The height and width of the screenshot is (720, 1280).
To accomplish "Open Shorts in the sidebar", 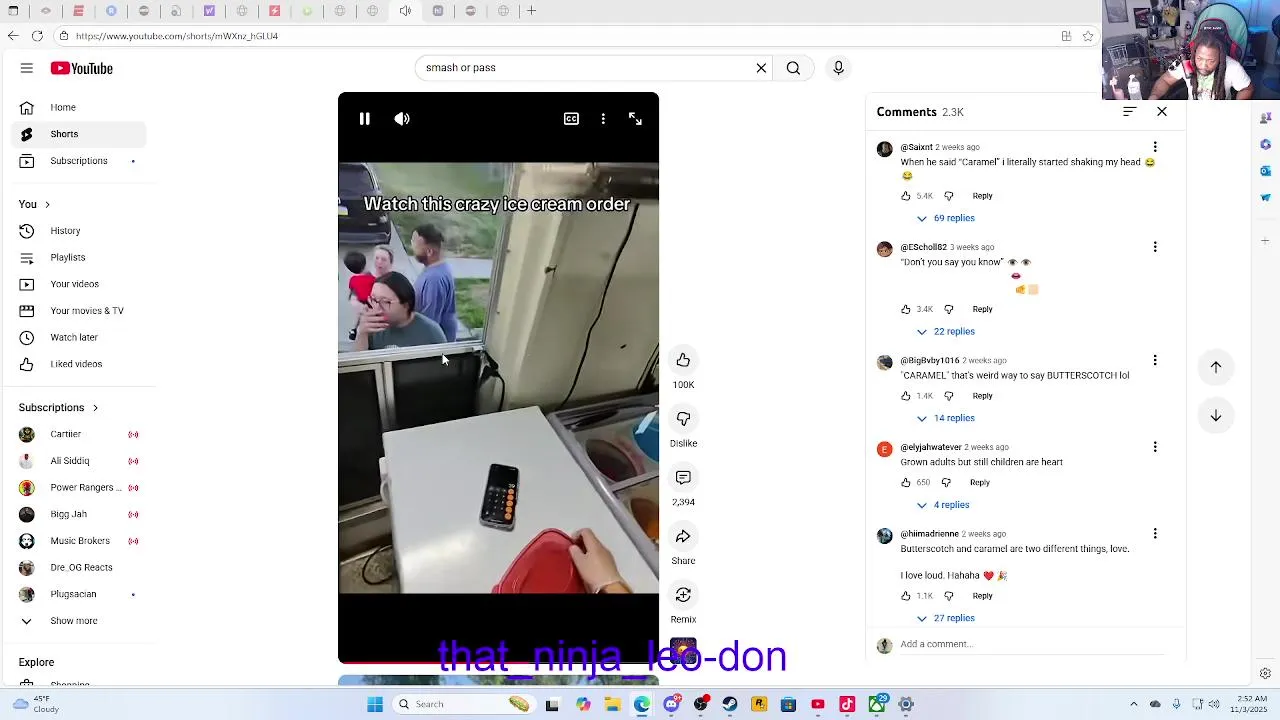I will pos(78,134).
